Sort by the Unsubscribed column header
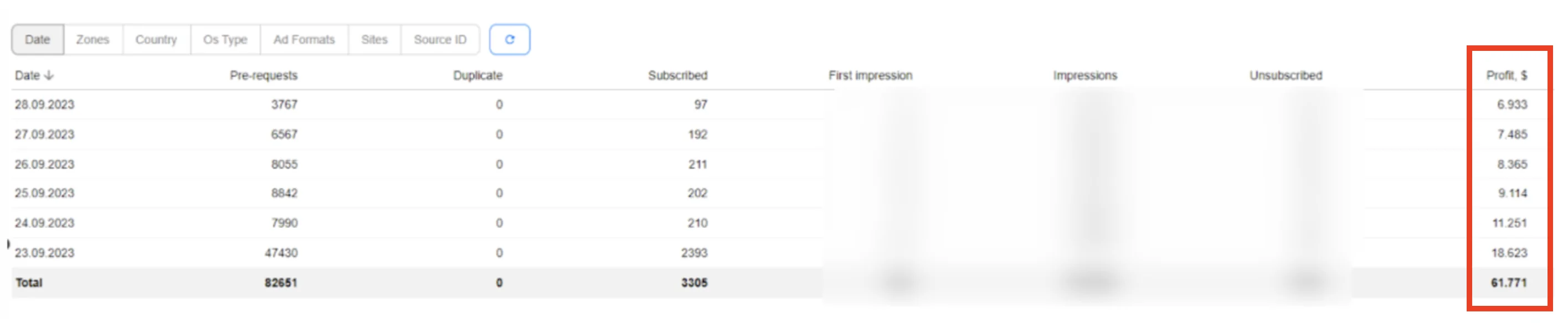 pos(1286,75)
